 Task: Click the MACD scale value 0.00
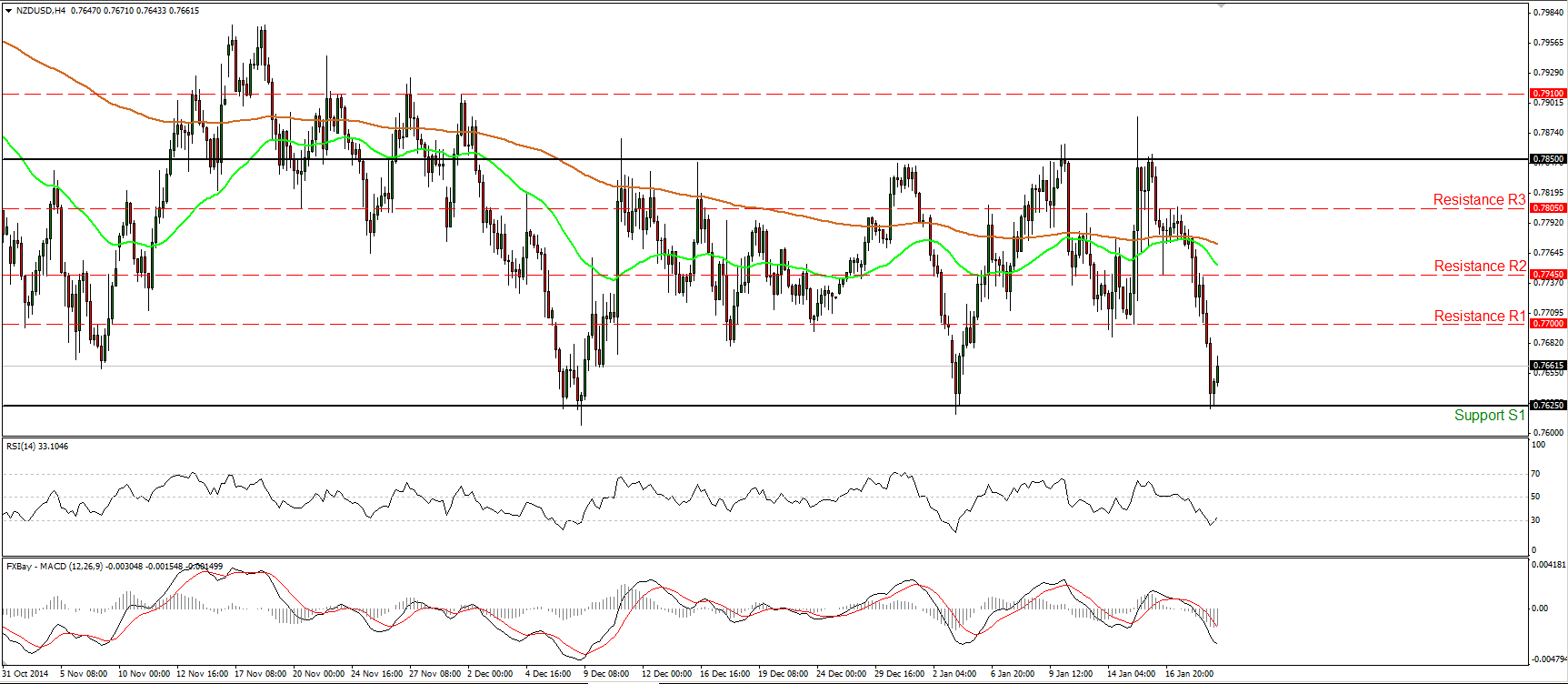1541,609
